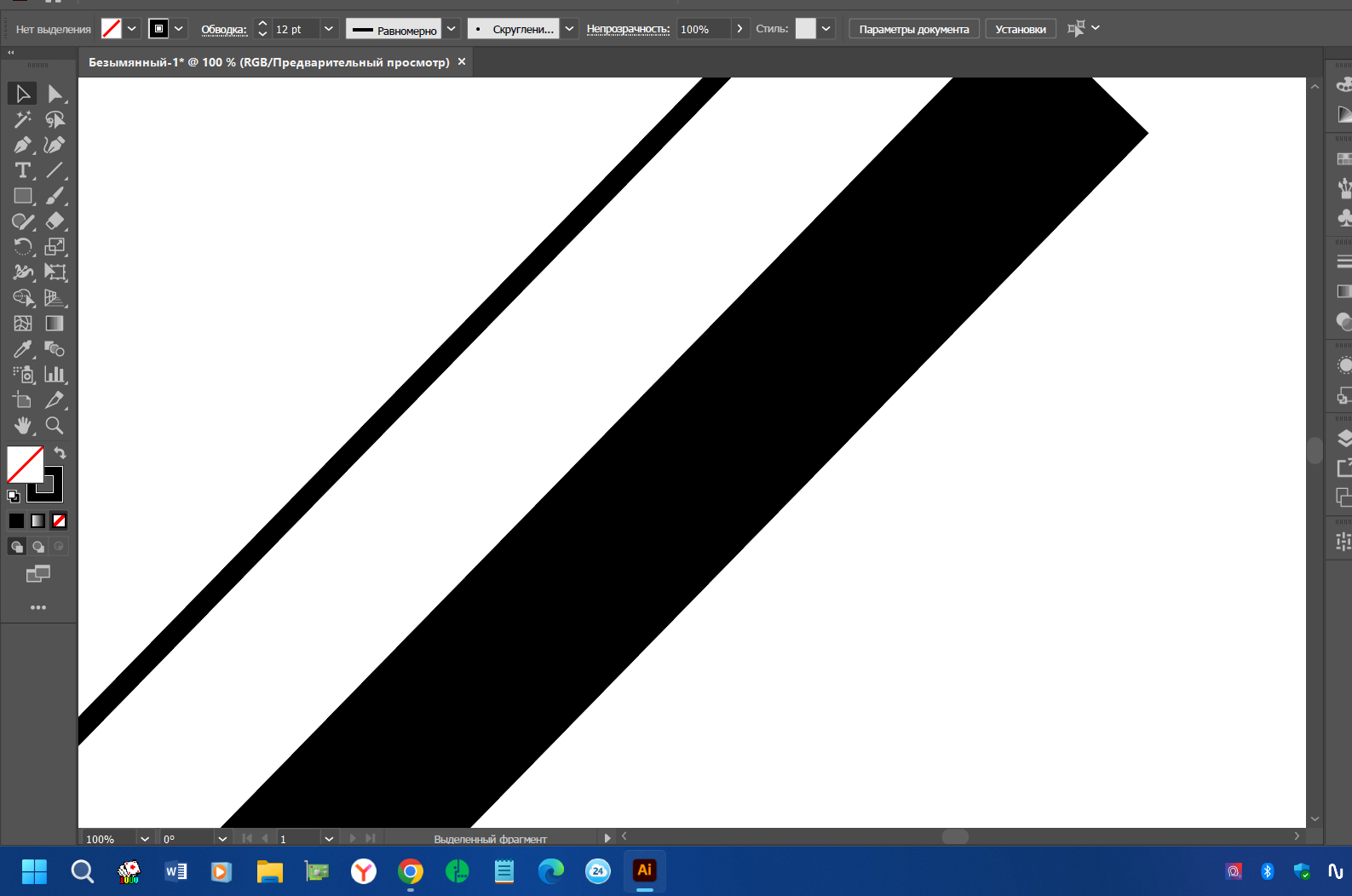Click the Change Screen Mode icon
This screenshot has width=1352, height=896.
tap(37, 574)
